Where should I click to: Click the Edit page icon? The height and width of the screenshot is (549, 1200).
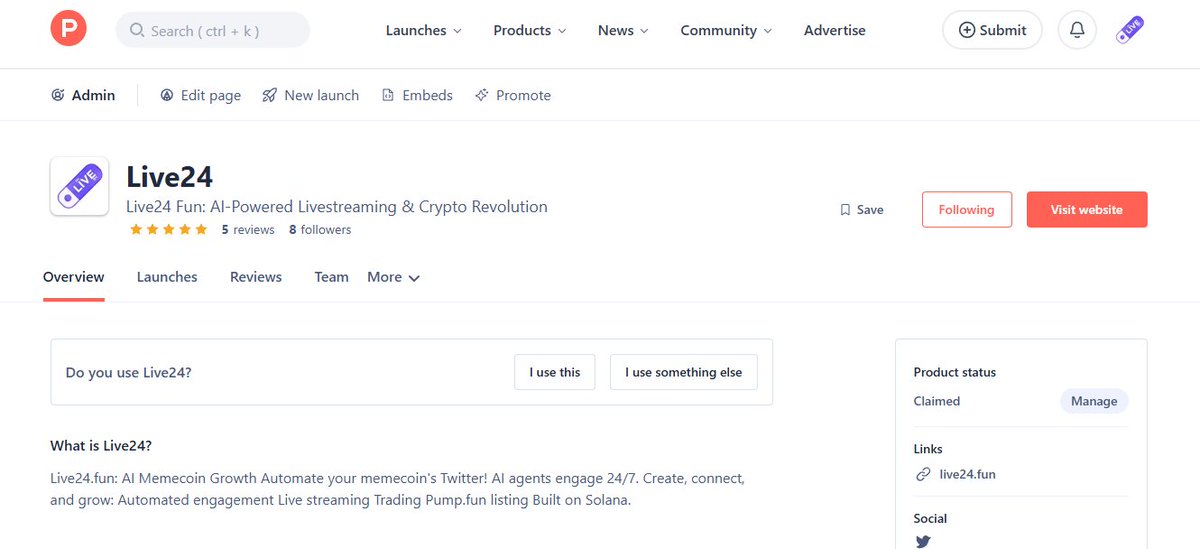pyautogui.click(x=167, y=95)
